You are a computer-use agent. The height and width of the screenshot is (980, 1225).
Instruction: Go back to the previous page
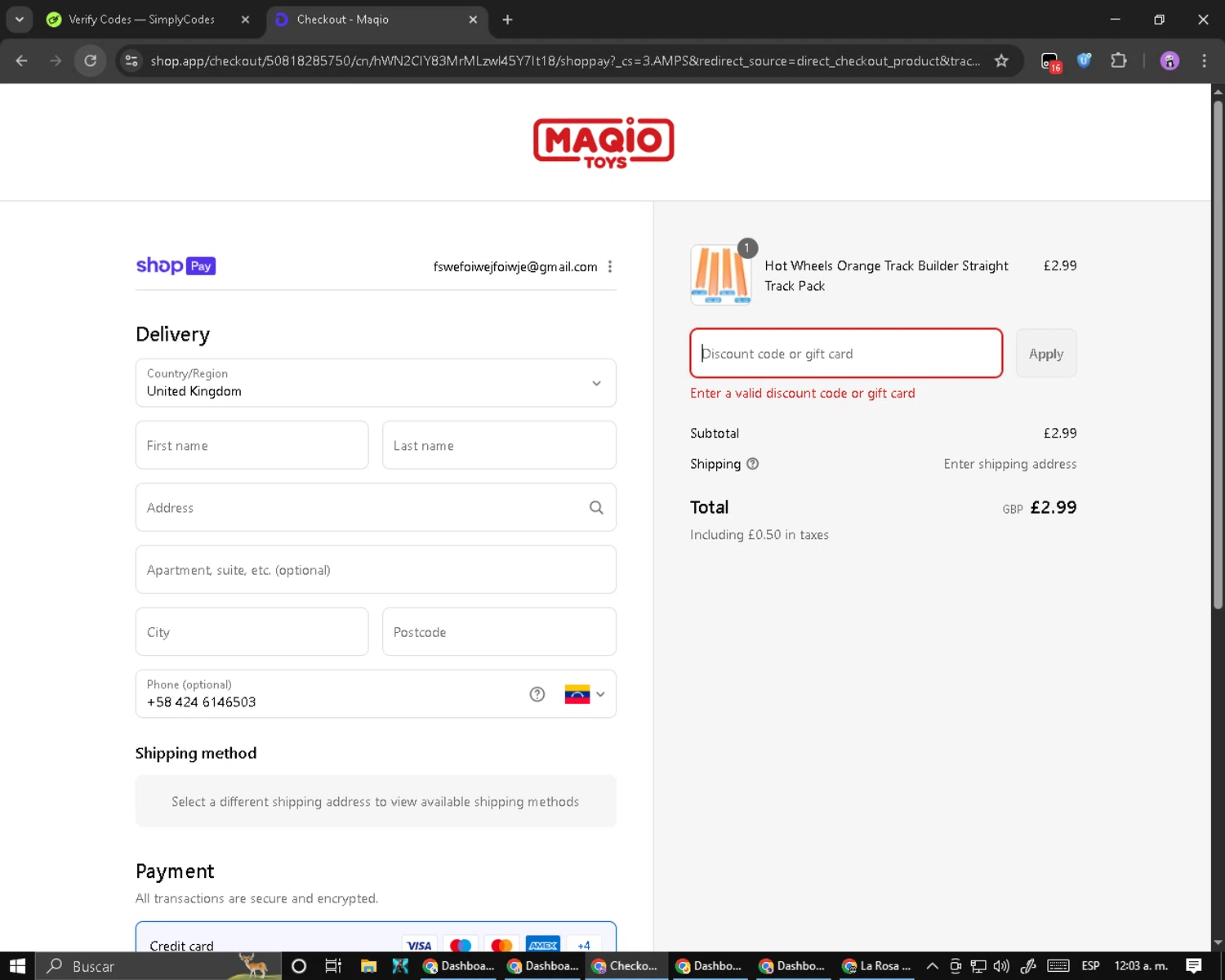(22, 61)
